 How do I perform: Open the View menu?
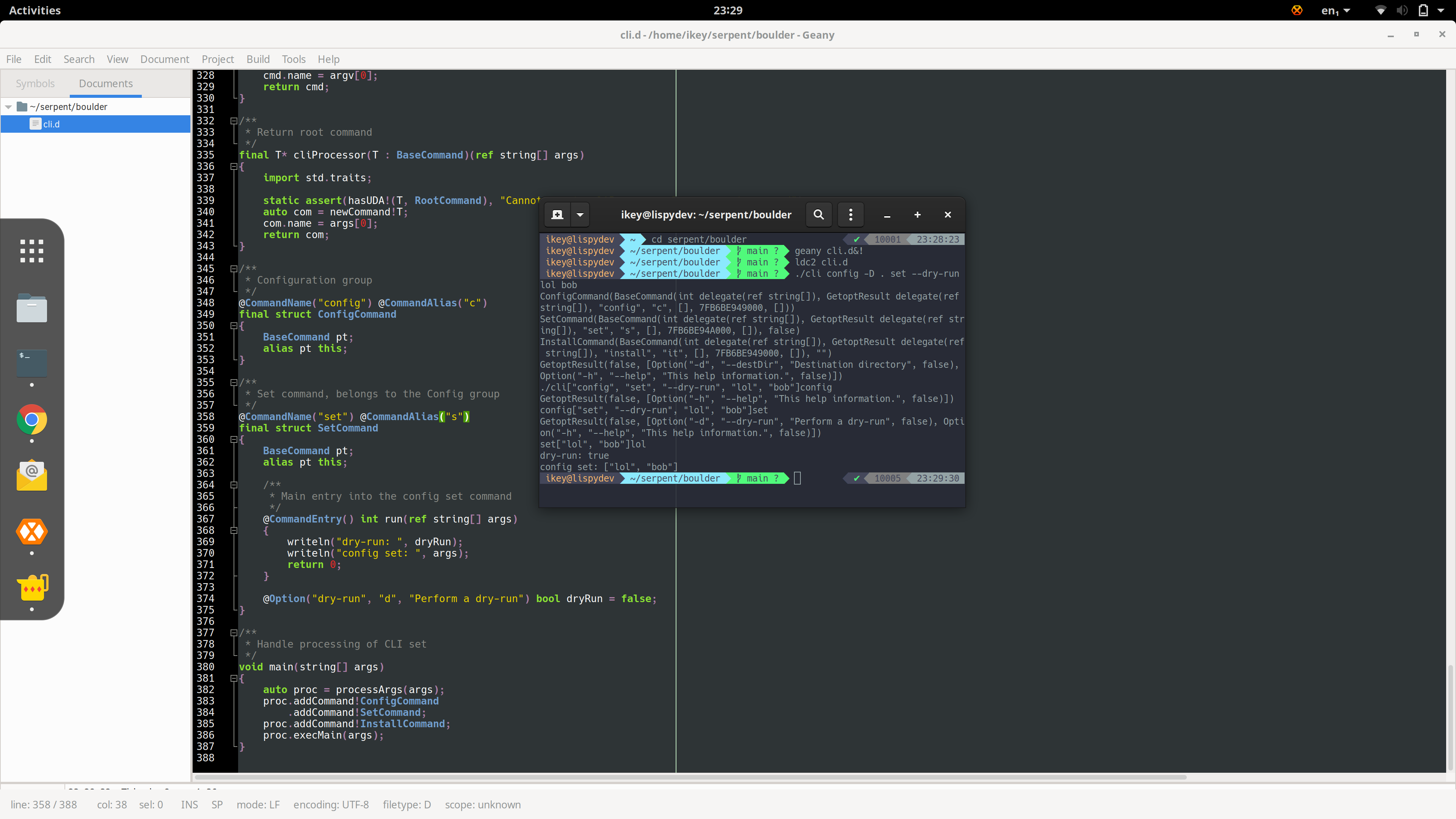click(118, 60)
